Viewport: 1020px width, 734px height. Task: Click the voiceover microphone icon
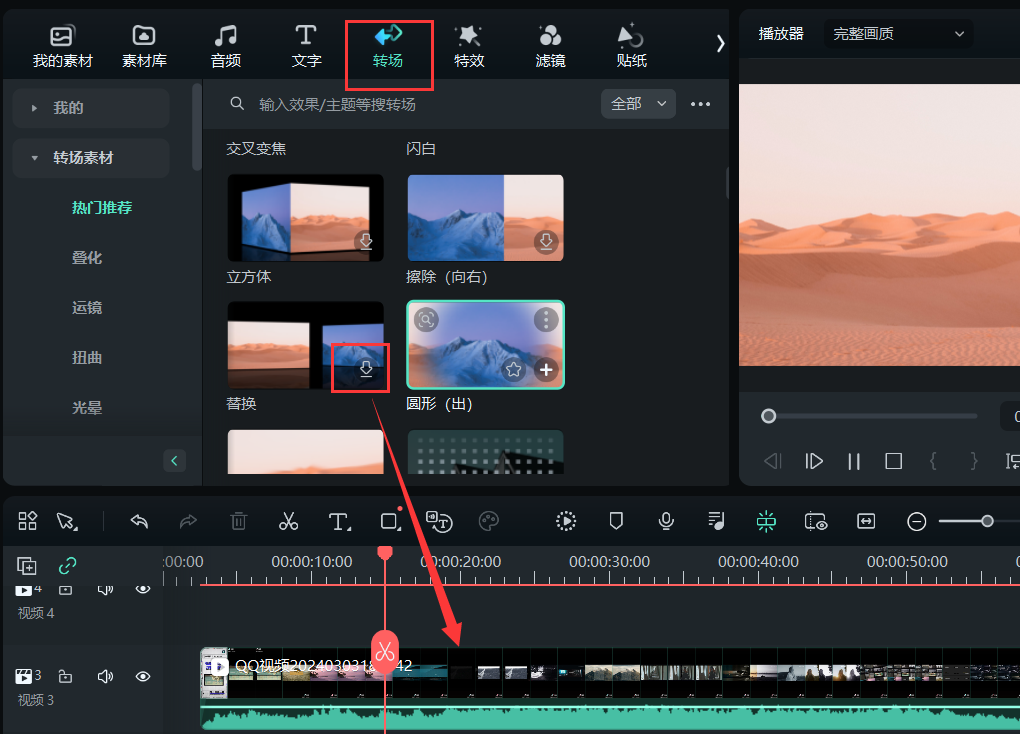[666, 521]
